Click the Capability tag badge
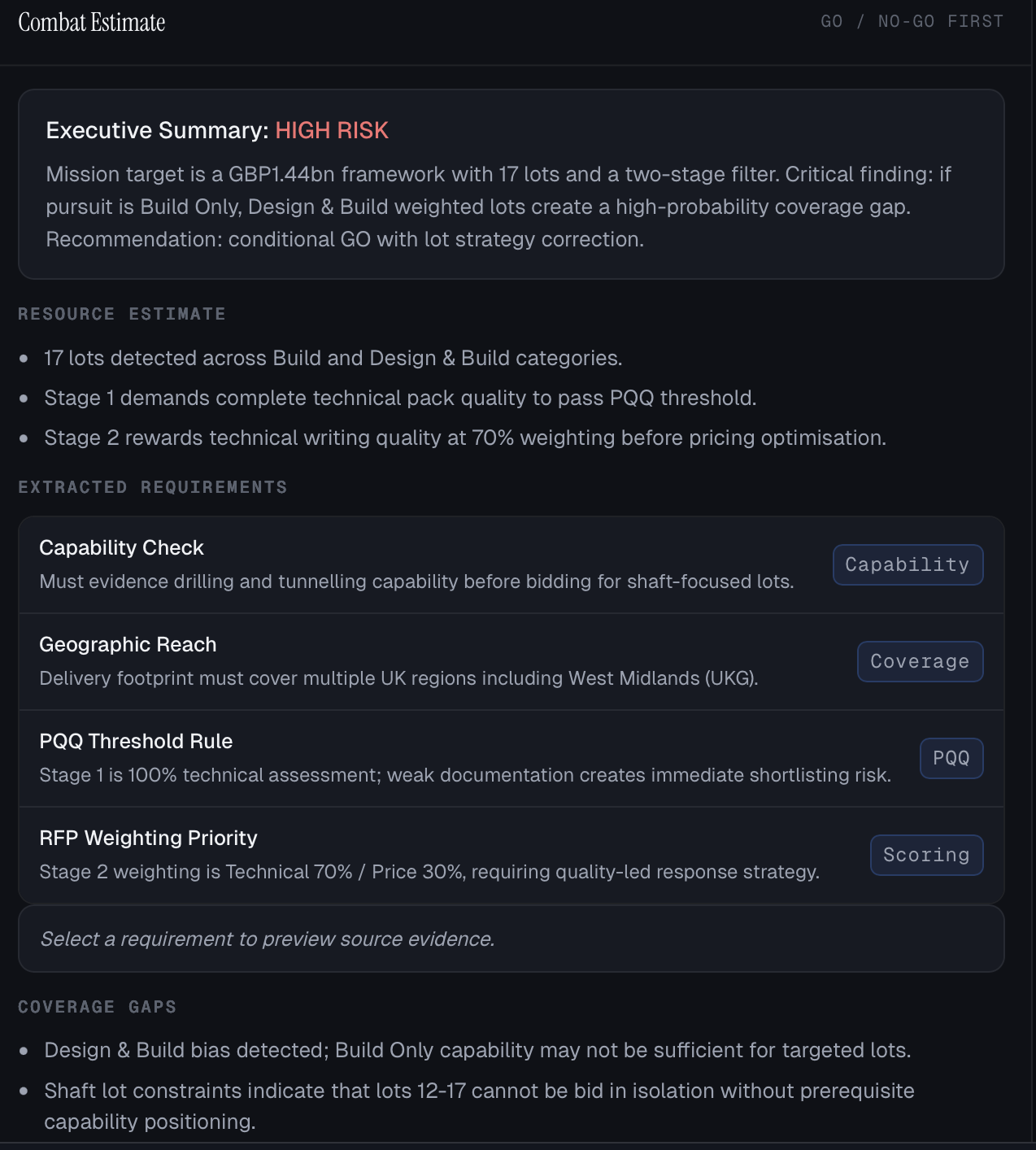Image resolution: width=1036 pixels, height=1150 pixels. coord(908,564)
